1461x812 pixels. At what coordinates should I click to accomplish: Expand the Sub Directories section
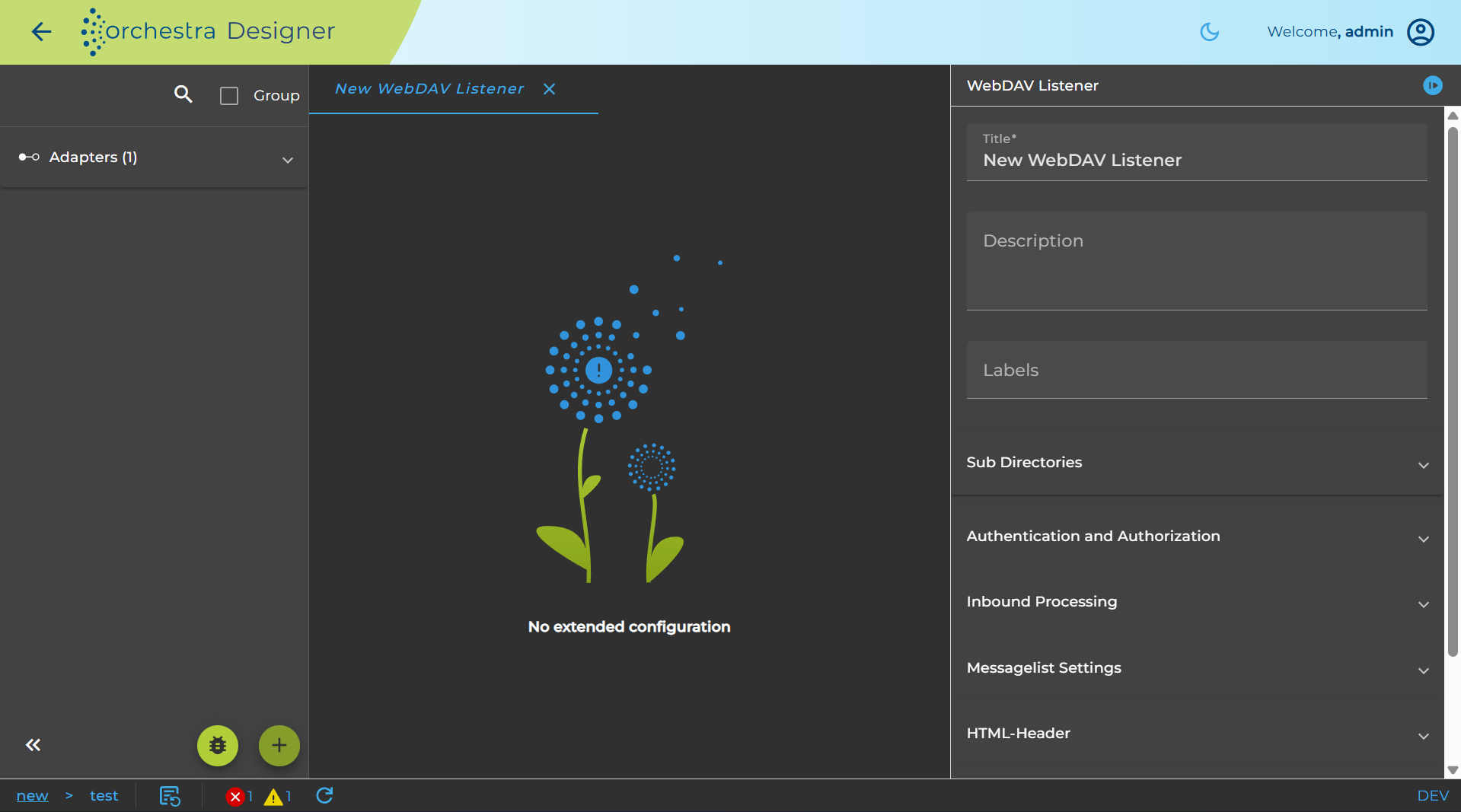click(x=1196, y=463)
